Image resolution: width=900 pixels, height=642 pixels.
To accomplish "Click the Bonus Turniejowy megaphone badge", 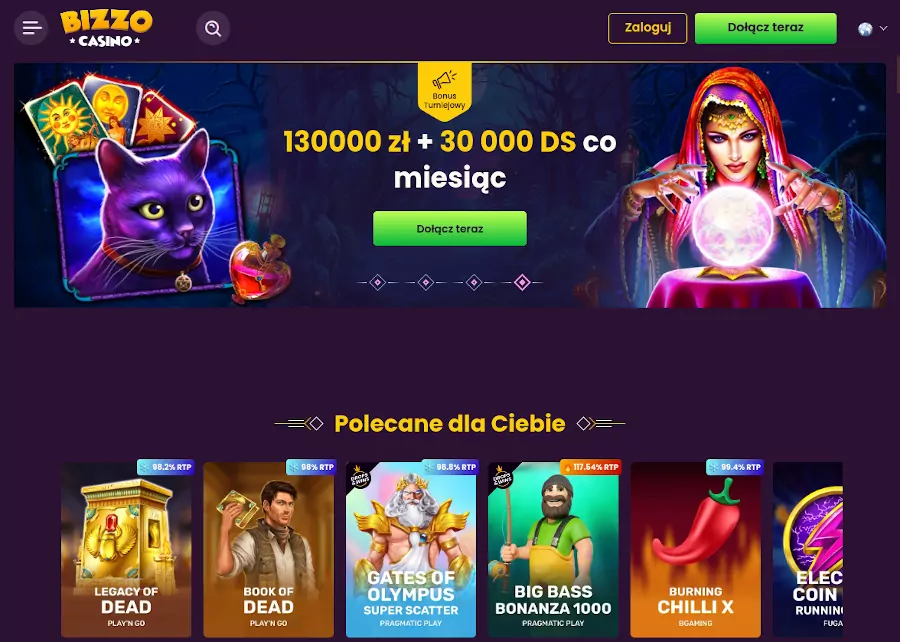I will point(444,91).
